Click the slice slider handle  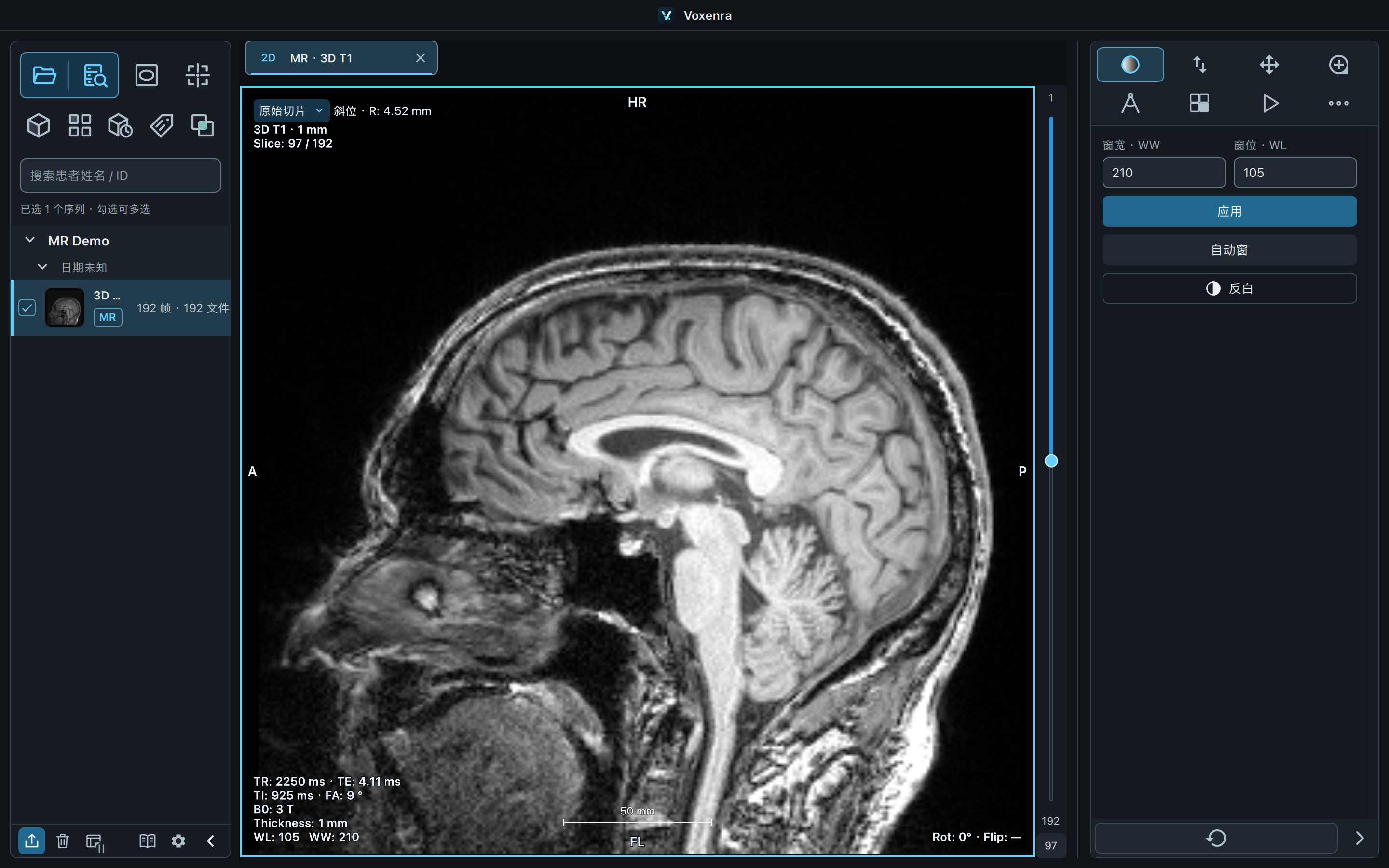coord(1051,461)
